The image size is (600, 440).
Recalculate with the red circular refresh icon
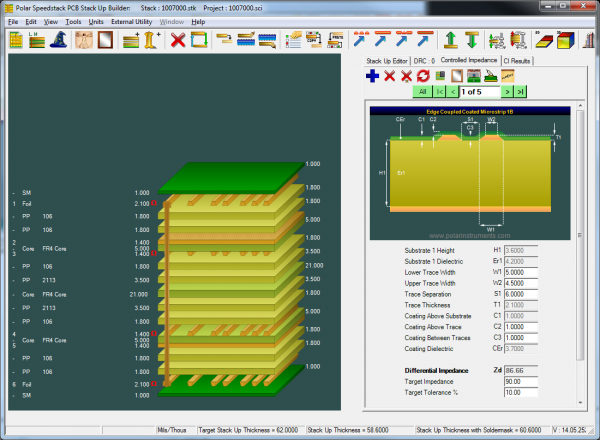pyautogui.click(x=423, y=76)
